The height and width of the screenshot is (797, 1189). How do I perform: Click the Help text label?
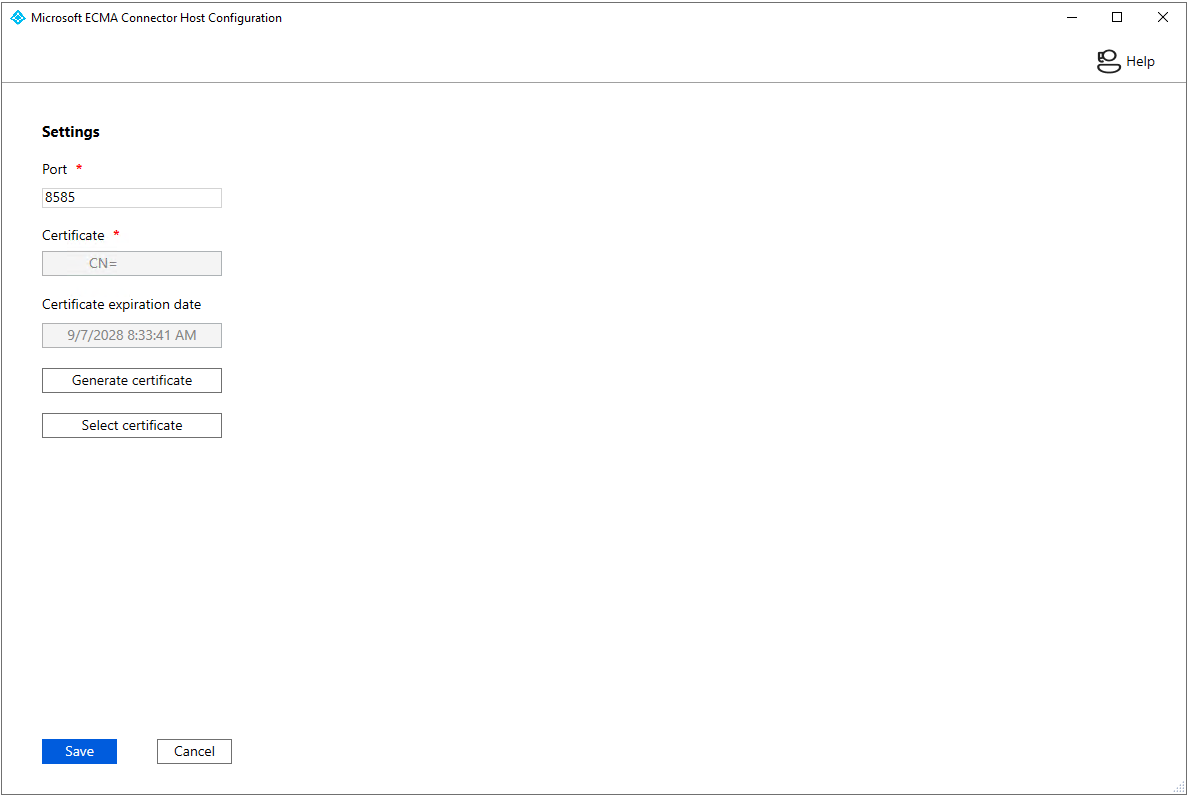[1140, 62]
